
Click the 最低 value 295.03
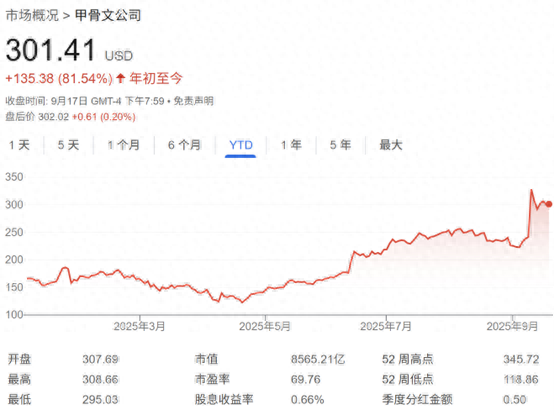100,399
